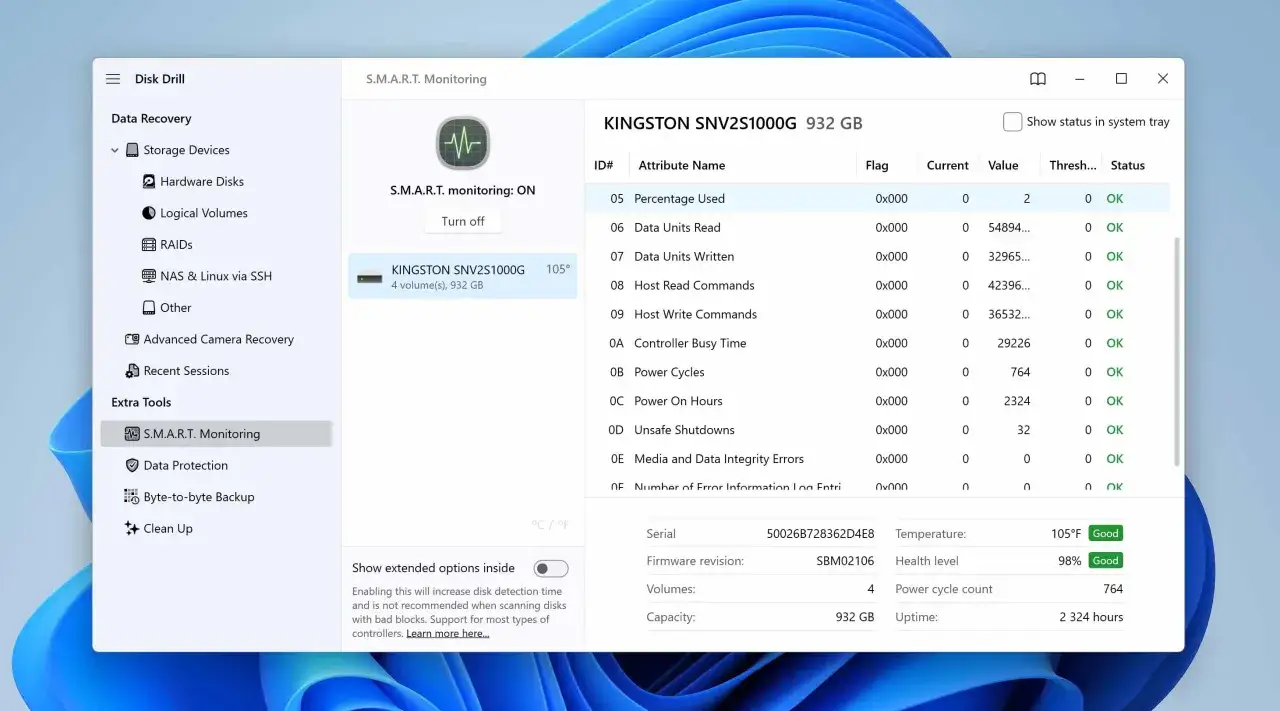The height and width of the screenshot is (711, 1280).
Task: Open Byte-to-byte Backup tool
Action: (x=198, y=497)
